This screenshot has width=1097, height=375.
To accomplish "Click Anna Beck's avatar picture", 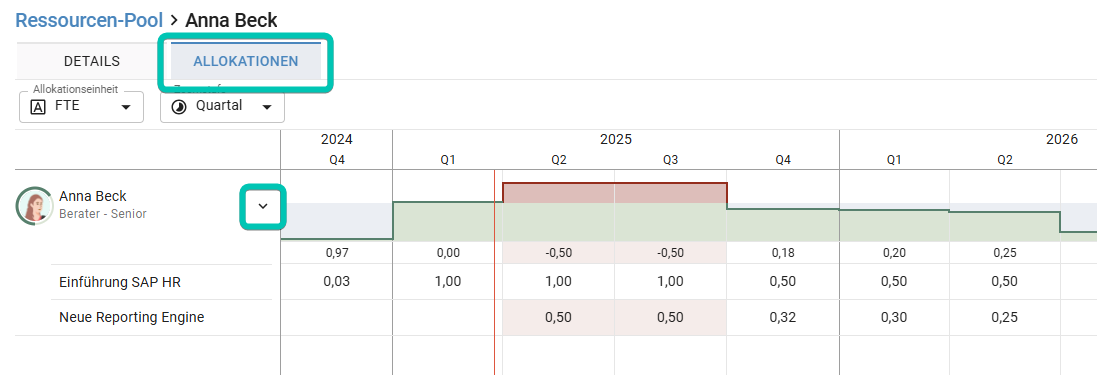I will pos(34,206).
